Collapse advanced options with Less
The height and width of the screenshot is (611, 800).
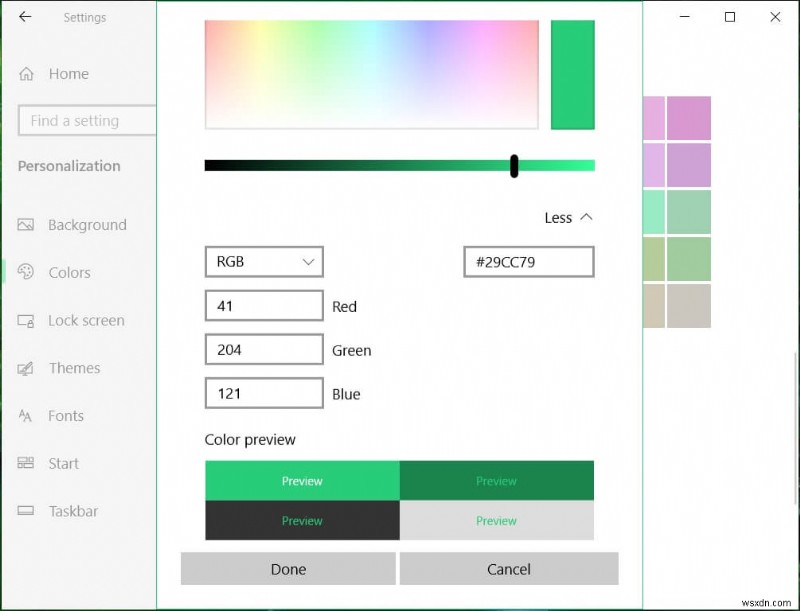pyautogui.click(x=568, y=218)
